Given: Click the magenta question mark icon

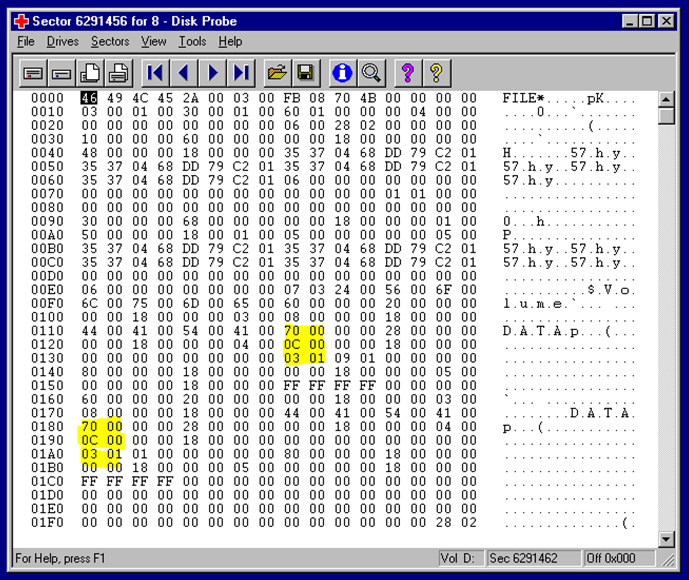Looking at the screenshot, I should point(408,73).
